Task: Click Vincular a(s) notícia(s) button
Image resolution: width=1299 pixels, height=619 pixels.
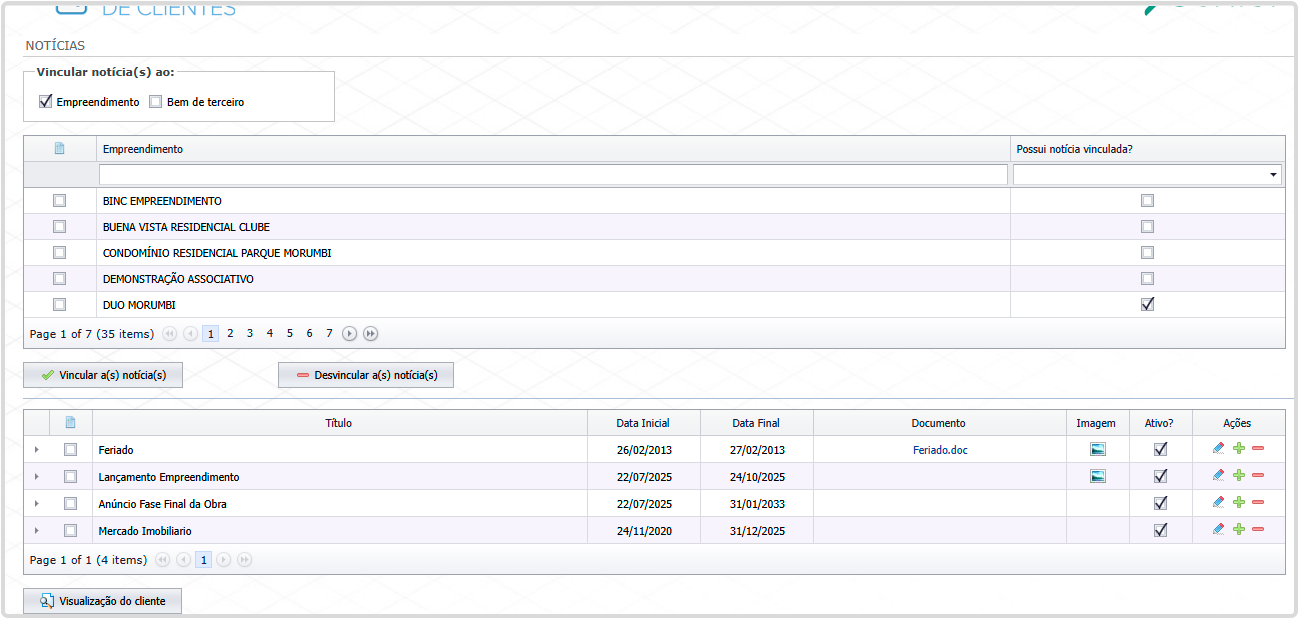Action: pyautogui.click(x=103, y=375)
